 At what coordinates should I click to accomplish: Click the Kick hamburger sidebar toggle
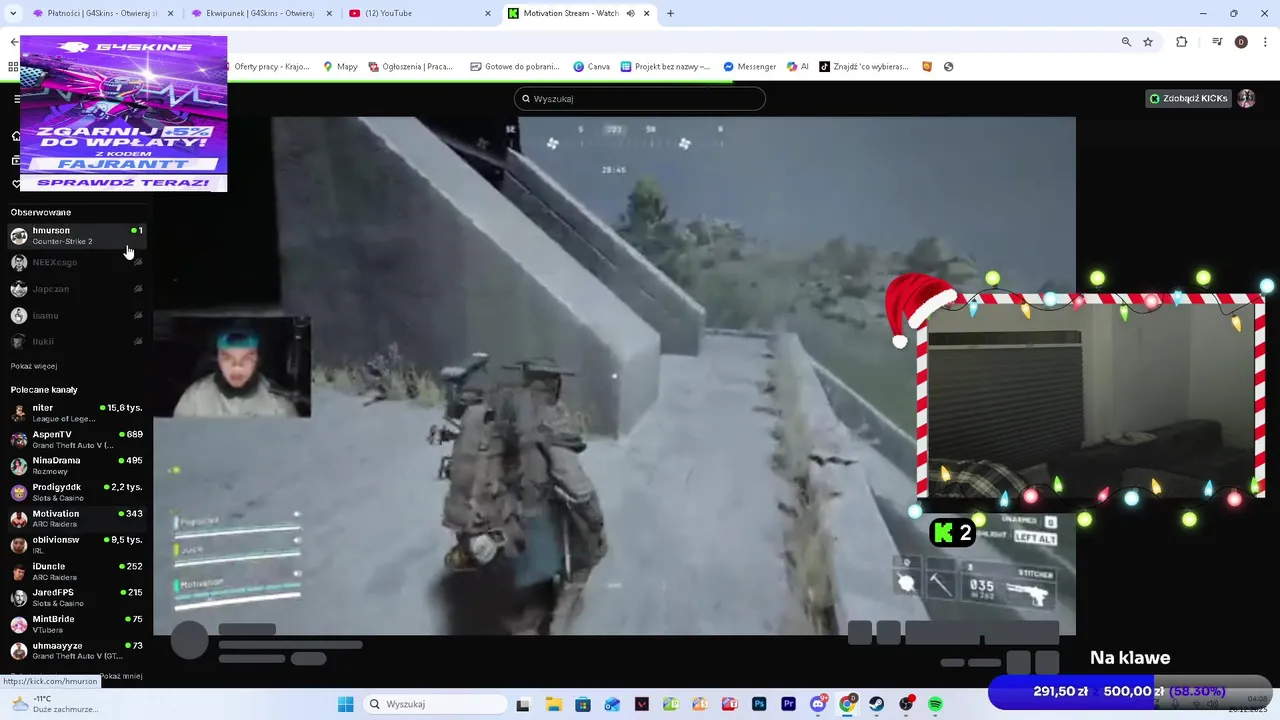click(x=16, y=99)
